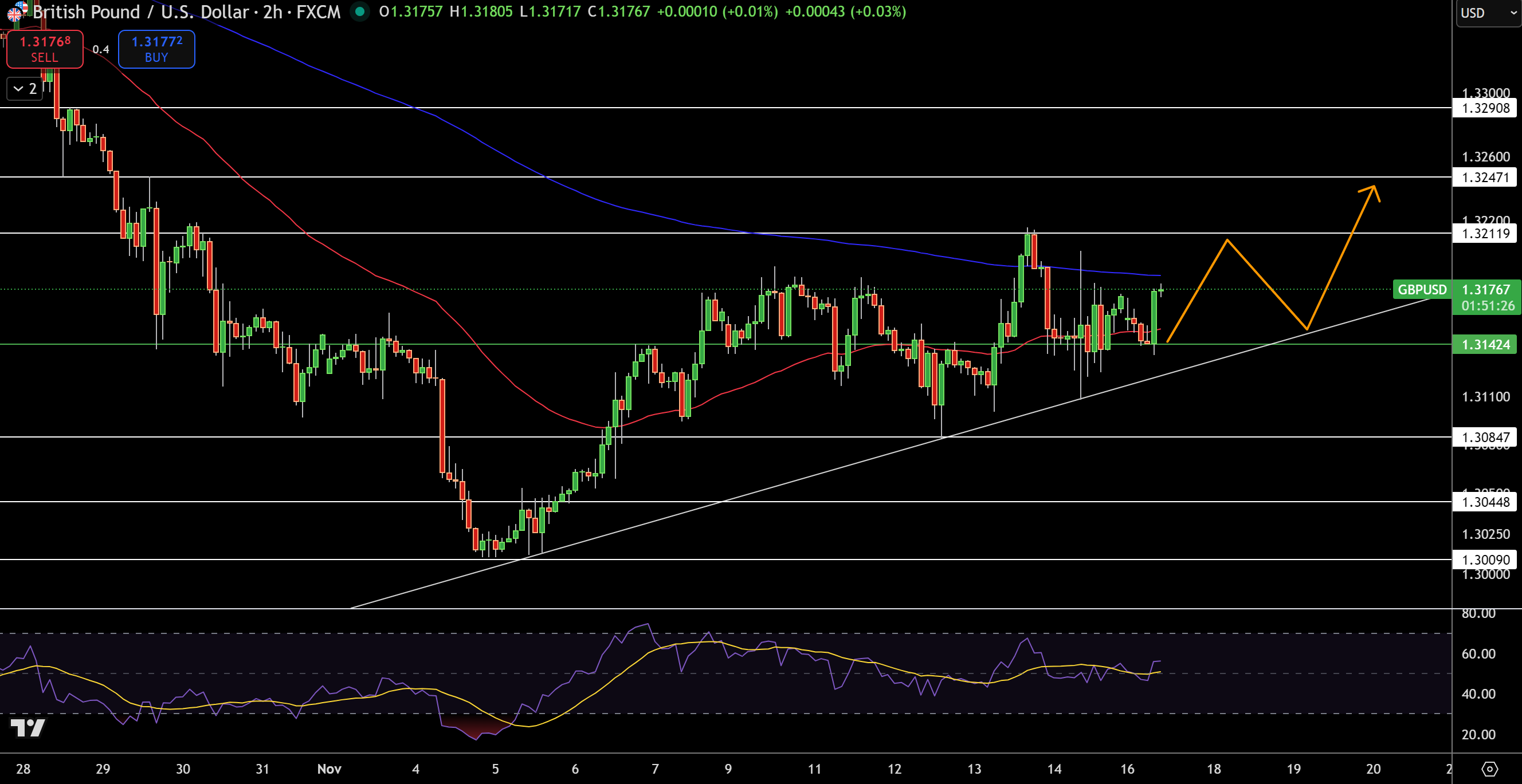Click the Nov label on the time axis
This screenshot has width=1522, height=784.
coord(329,769)
